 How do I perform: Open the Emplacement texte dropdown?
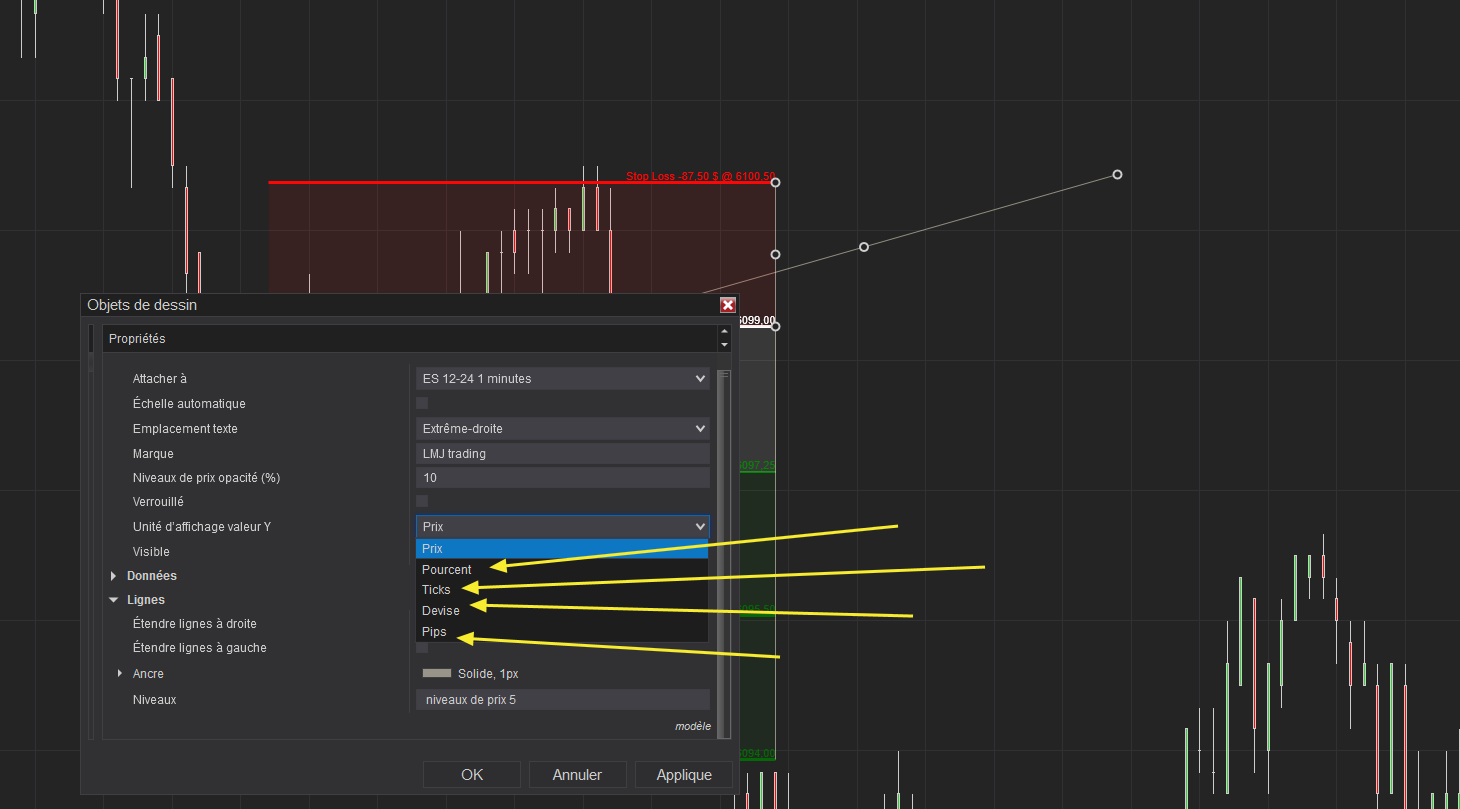[x=562, y=428]
